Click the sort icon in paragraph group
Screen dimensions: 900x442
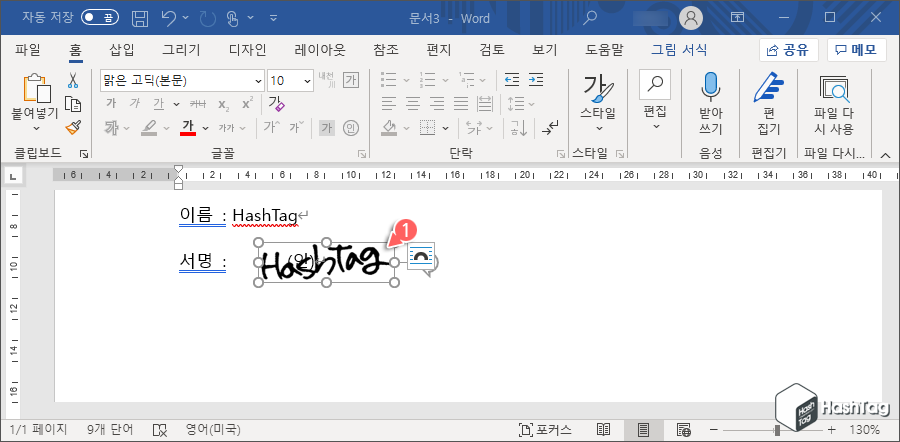[x=519, y=127]
